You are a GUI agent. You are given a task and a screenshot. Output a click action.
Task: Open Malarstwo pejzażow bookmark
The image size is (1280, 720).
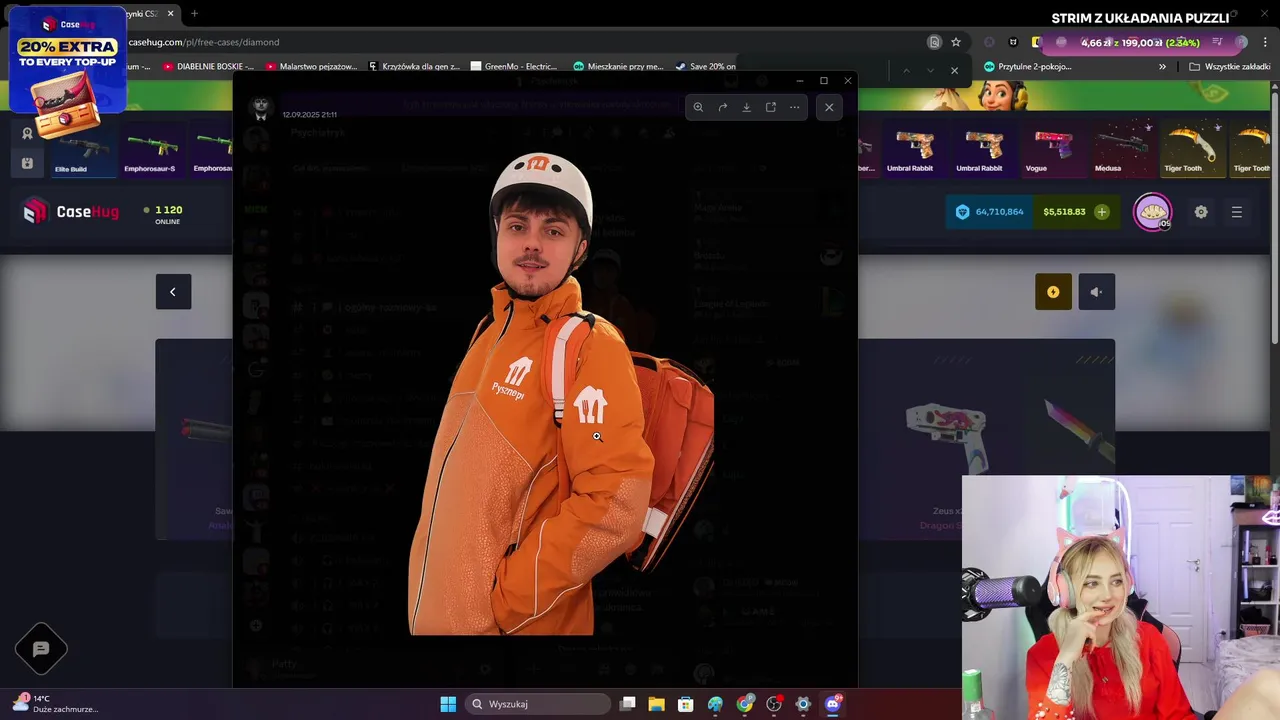pyautogui.click(x=311, y=66)
